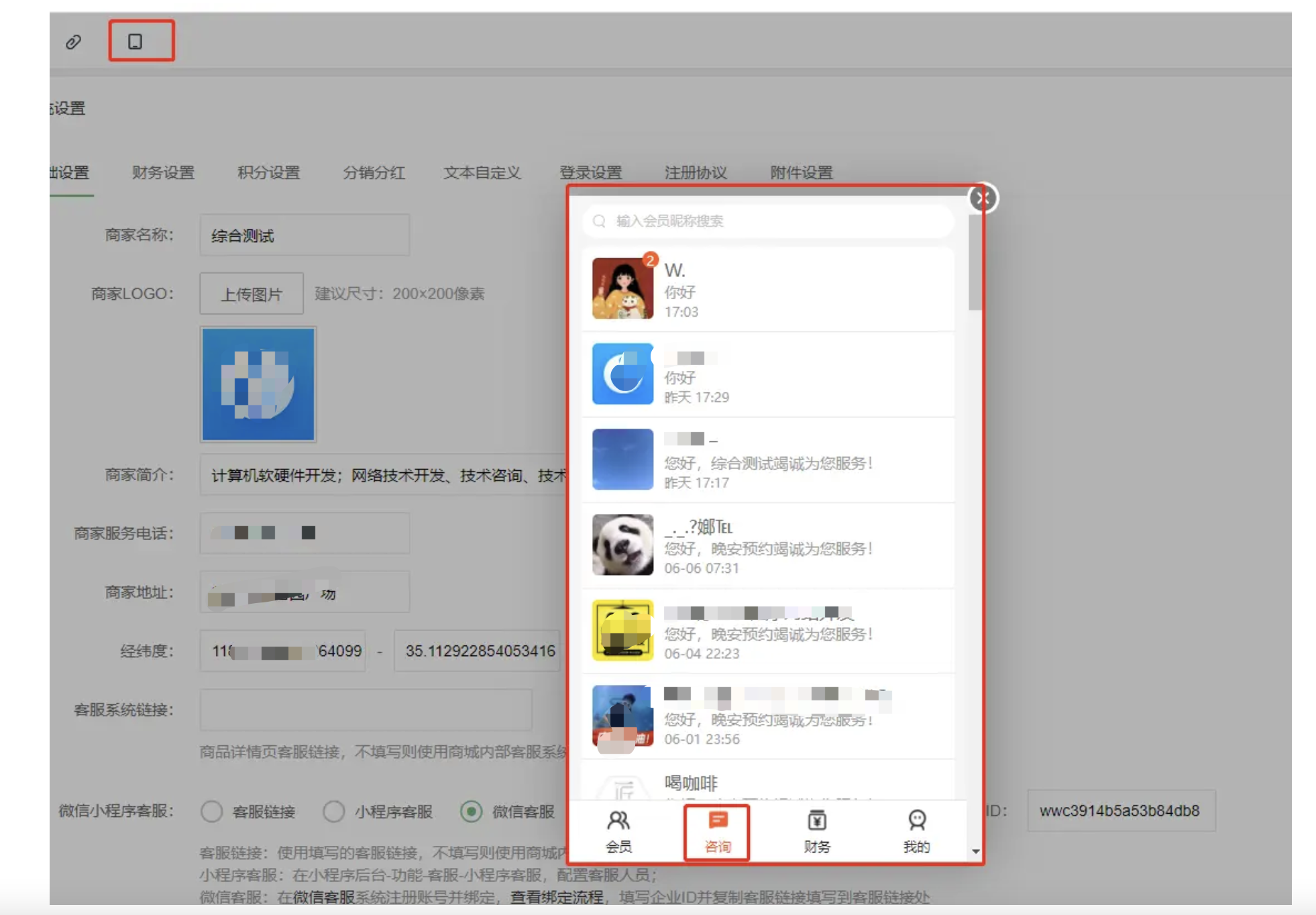Switch to 附件设置 tab
1316x915 pixels.
(x=802, y=172)
